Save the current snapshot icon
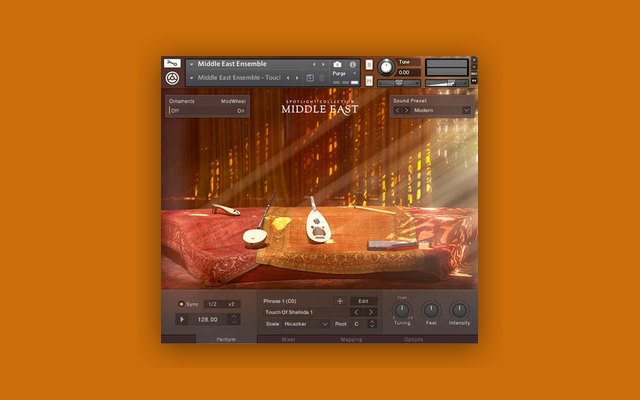 (x=310, y=78)
